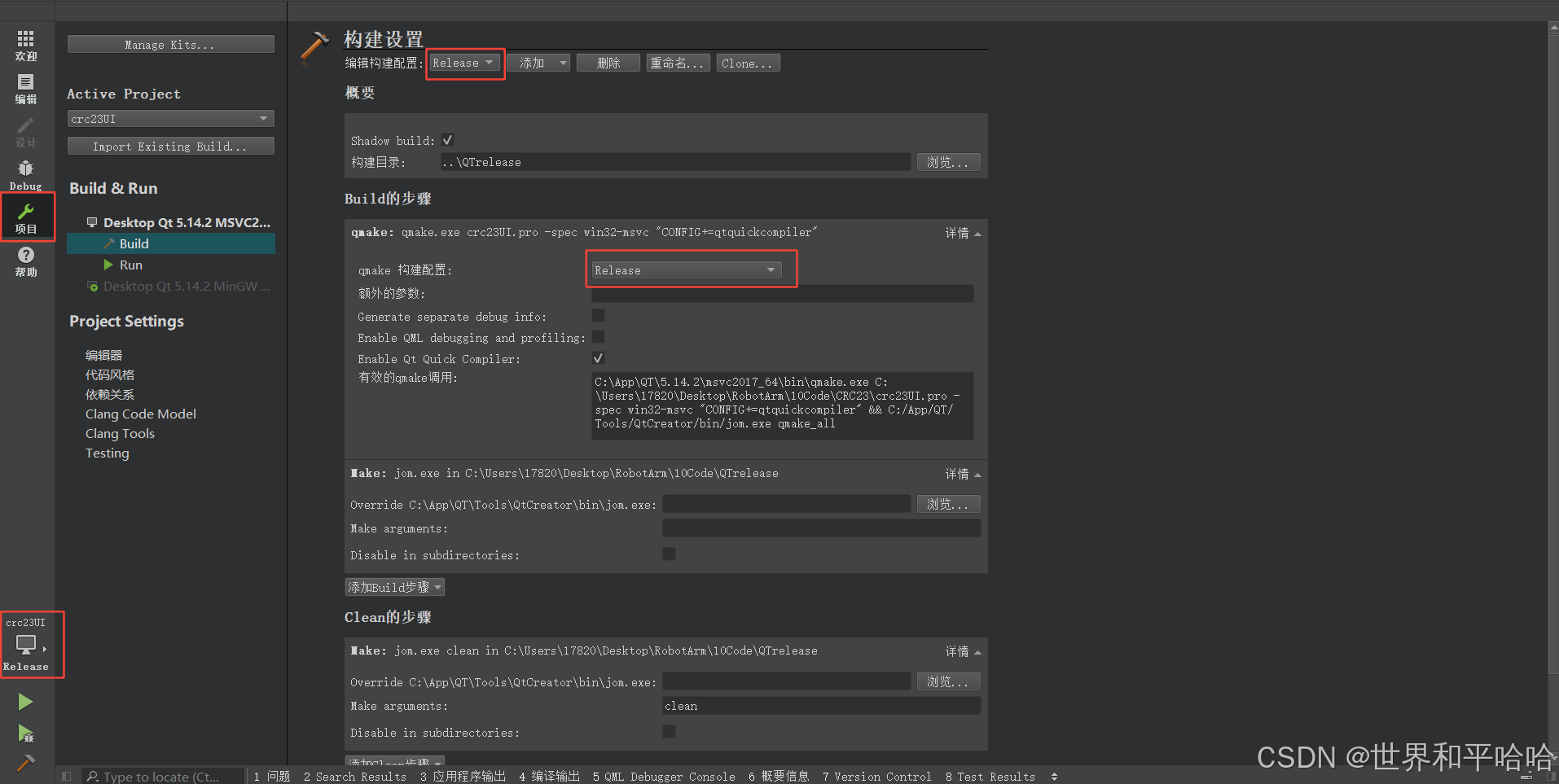Switch to the 编辑 (Edit) mode

(25, 88)
